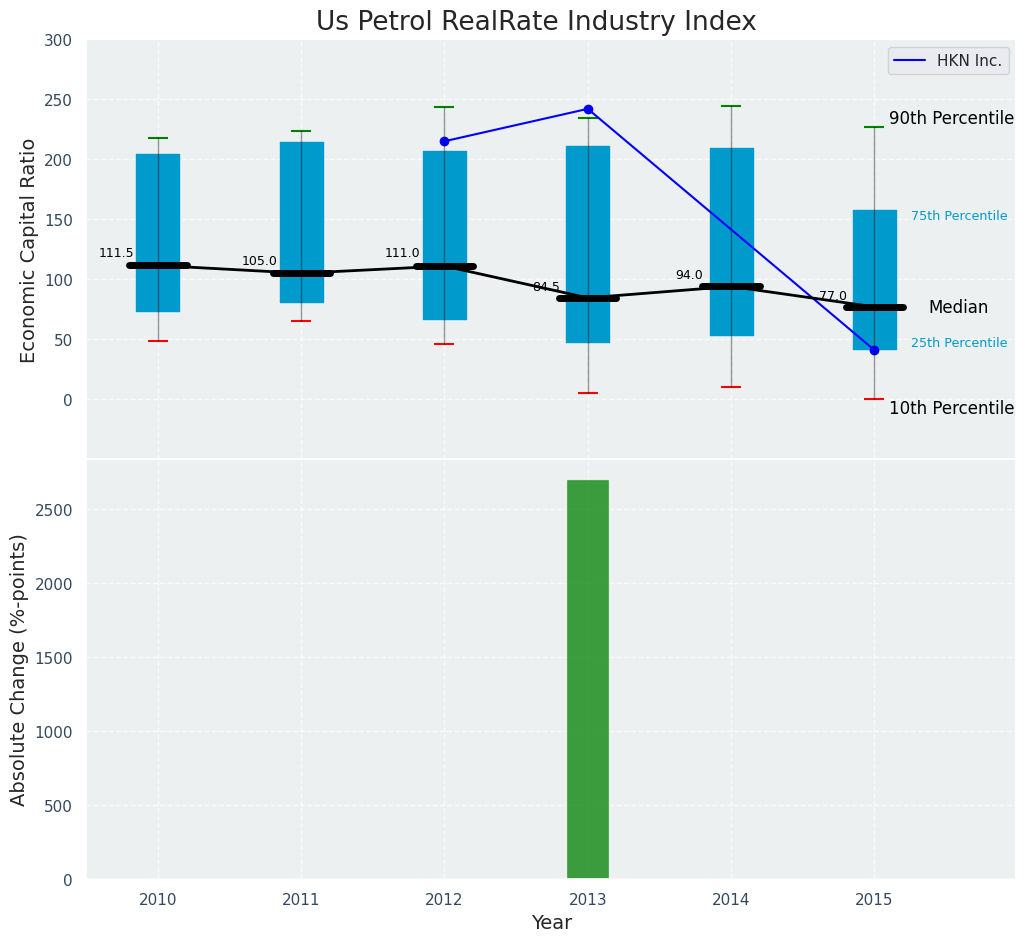Viewport: 1026px width, 942px height.
Task: Click the green absolute change bar for 2013
Action: (x=588, y=679)
